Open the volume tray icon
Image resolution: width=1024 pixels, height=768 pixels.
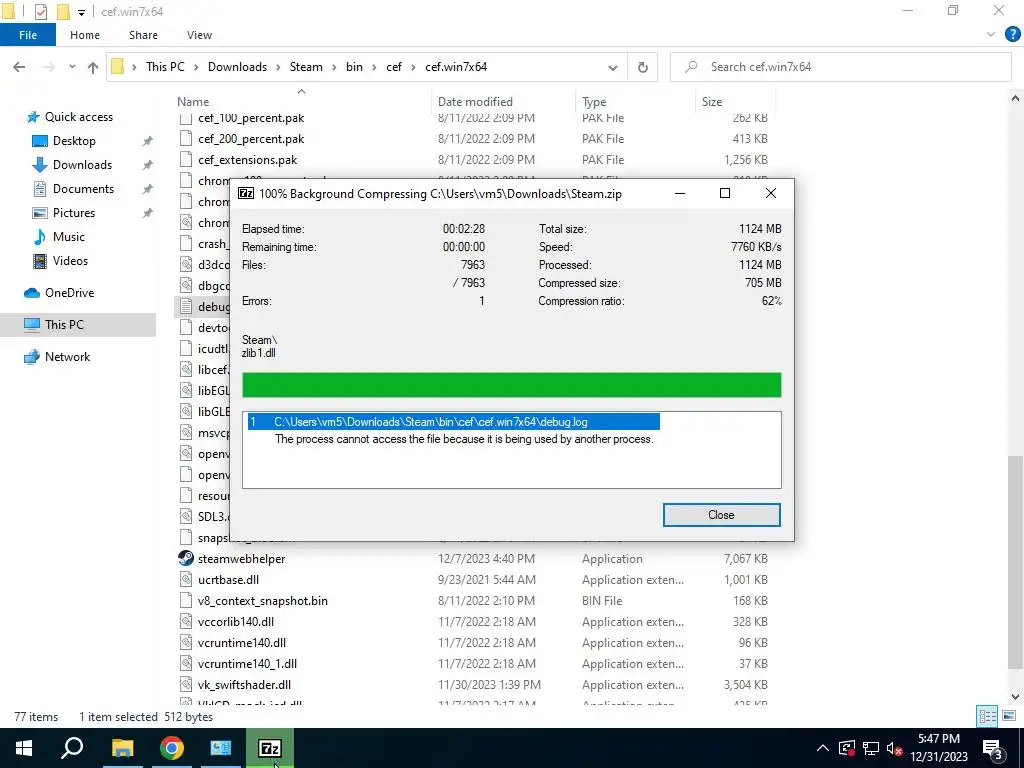tap(895, 748)
